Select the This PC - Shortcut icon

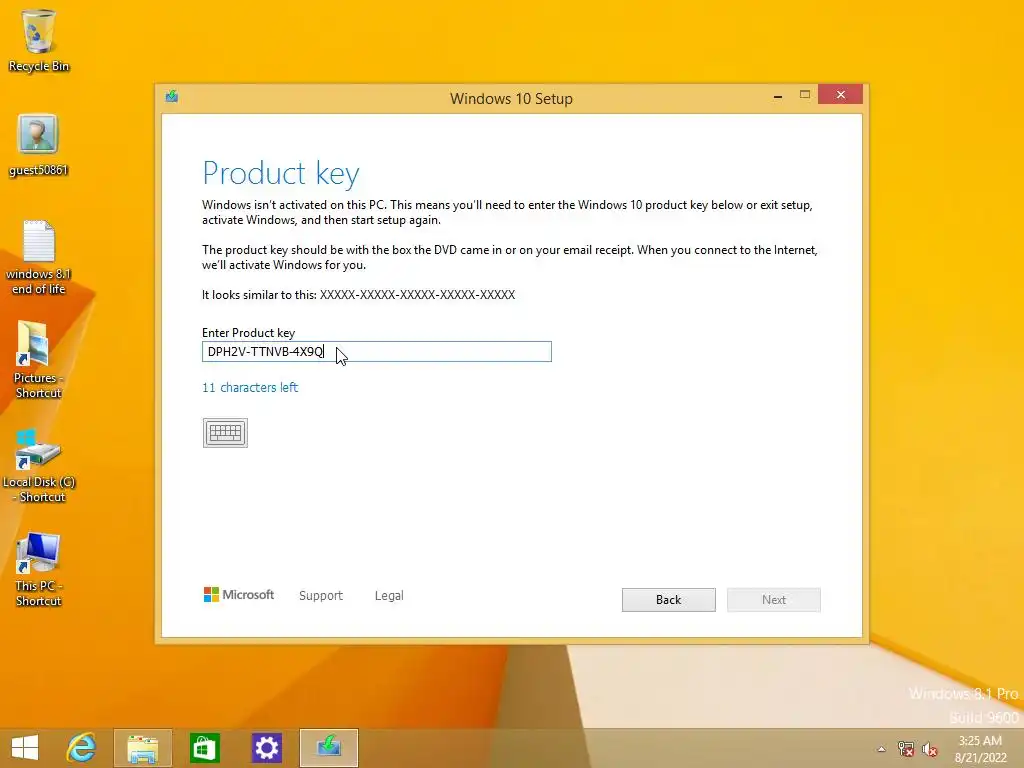coord(38,569)
